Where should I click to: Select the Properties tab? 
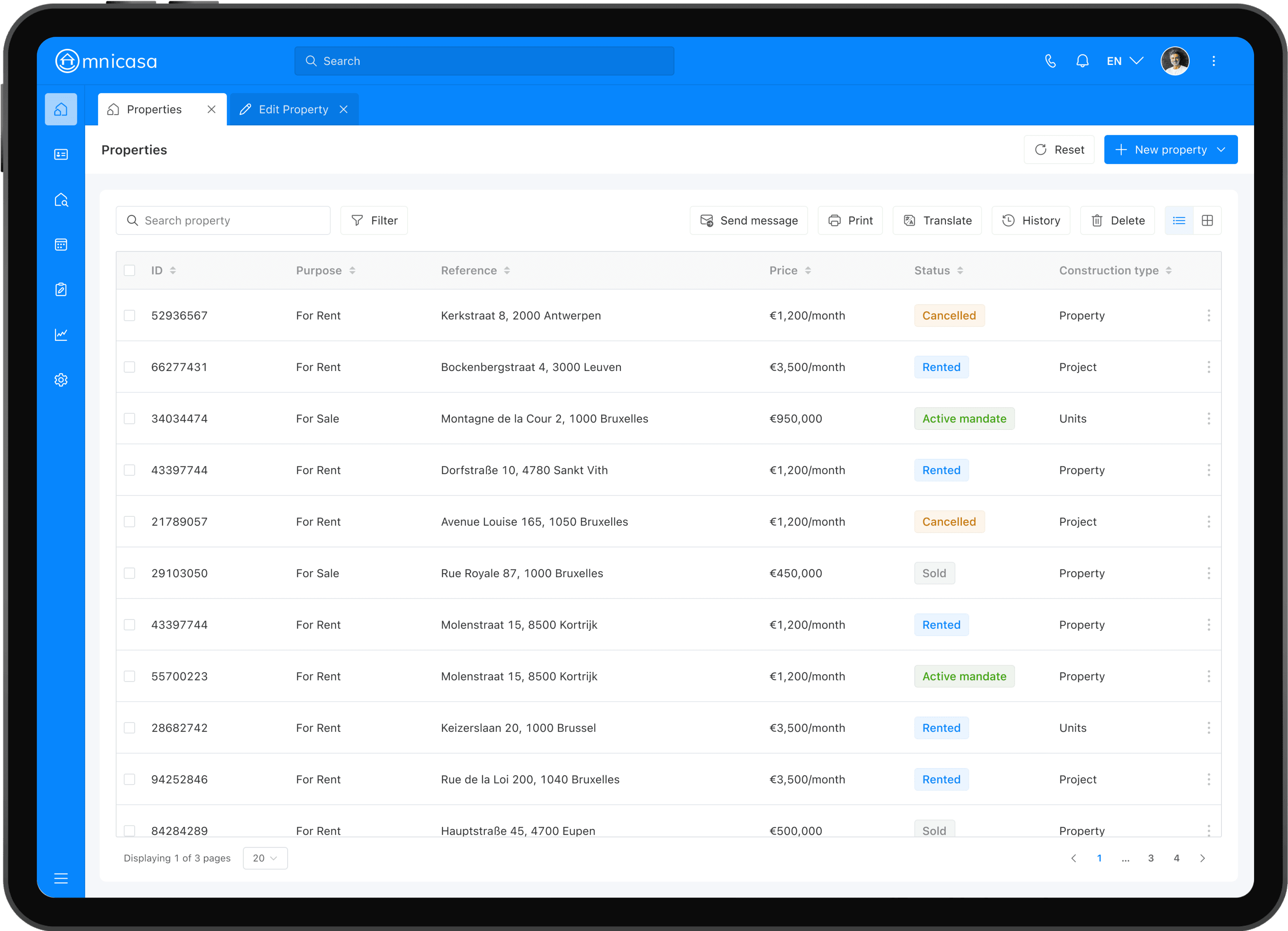154,110
